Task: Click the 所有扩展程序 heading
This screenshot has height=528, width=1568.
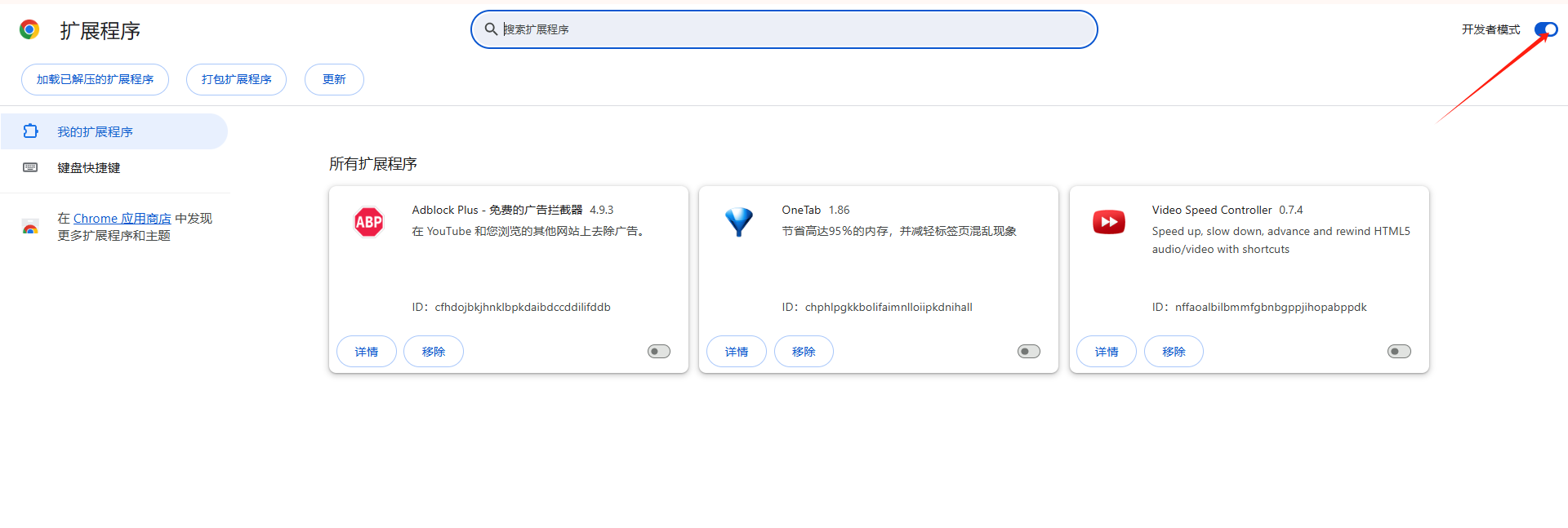Action: 373,164
